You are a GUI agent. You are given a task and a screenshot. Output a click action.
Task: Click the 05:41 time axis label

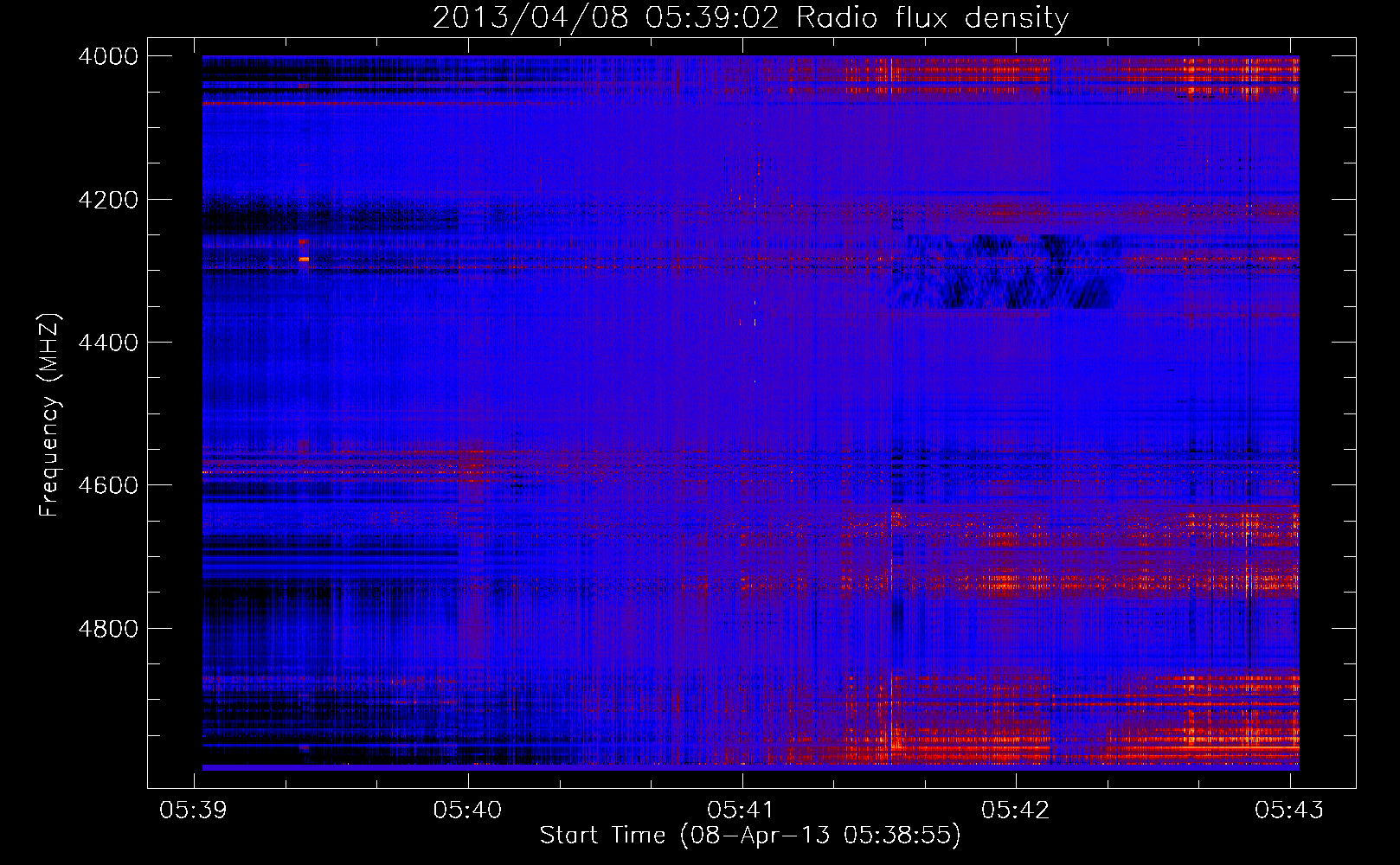[742, 810]
